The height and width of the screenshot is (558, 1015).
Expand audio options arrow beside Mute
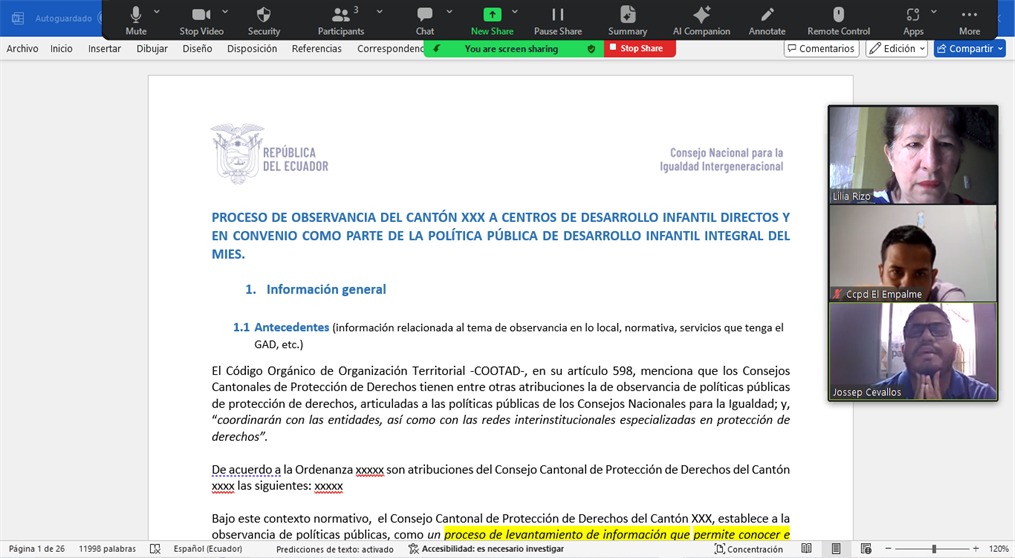tap(161, 11)
